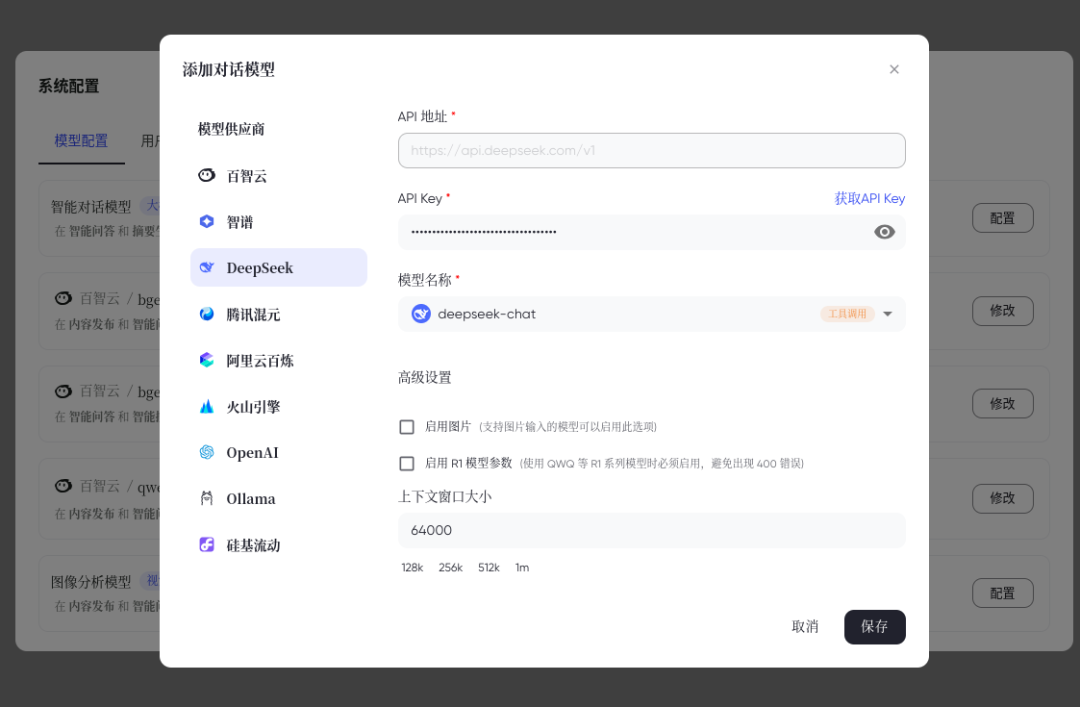Click the 阿里云百炼 provider icon

(207, 360)
